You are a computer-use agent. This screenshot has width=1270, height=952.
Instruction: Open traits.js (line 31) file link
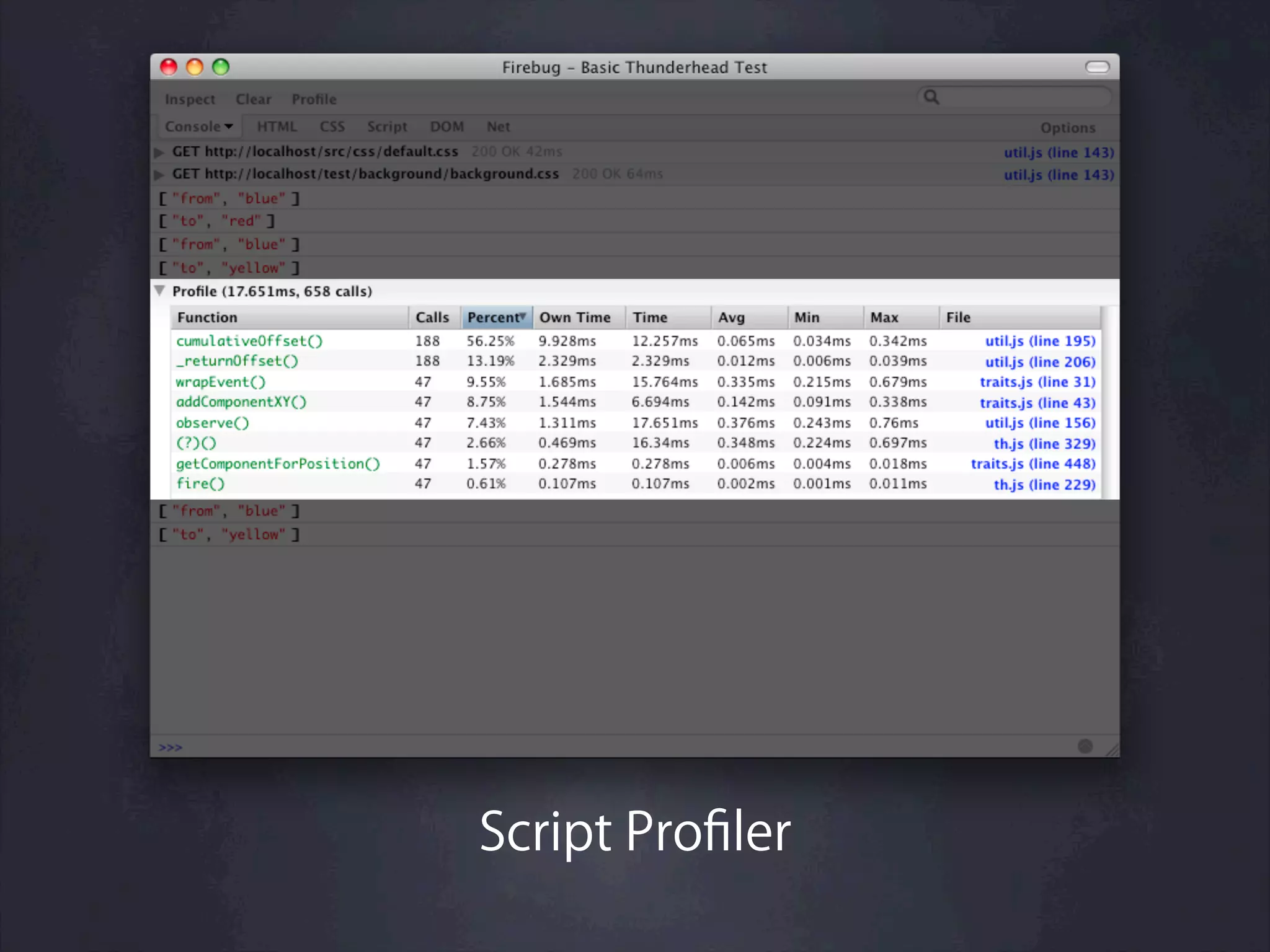[x=1037, y=382]
